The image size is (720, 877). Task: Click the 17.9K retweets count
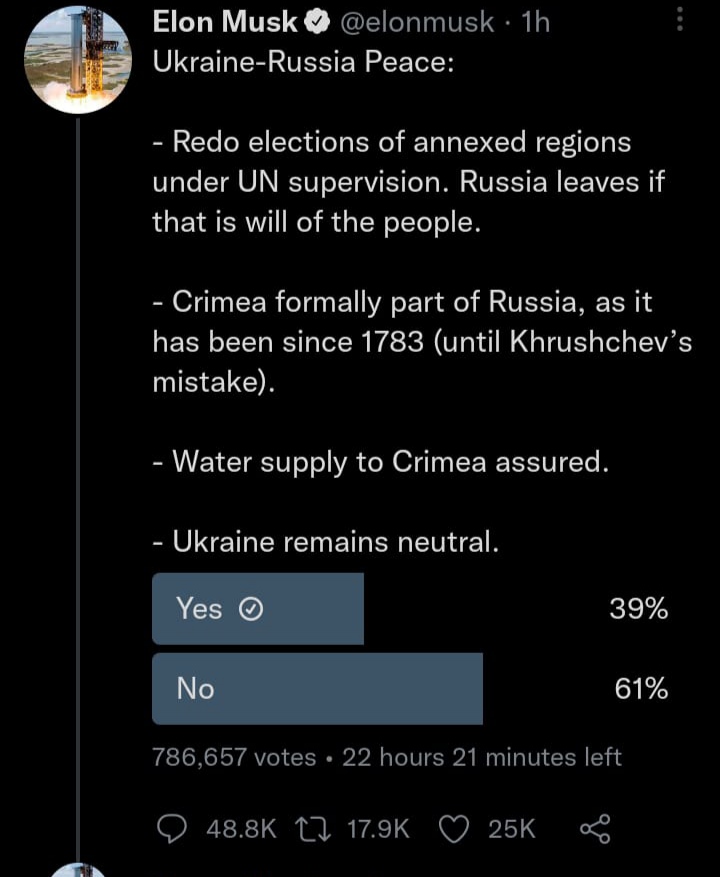[x=379, y=829]
